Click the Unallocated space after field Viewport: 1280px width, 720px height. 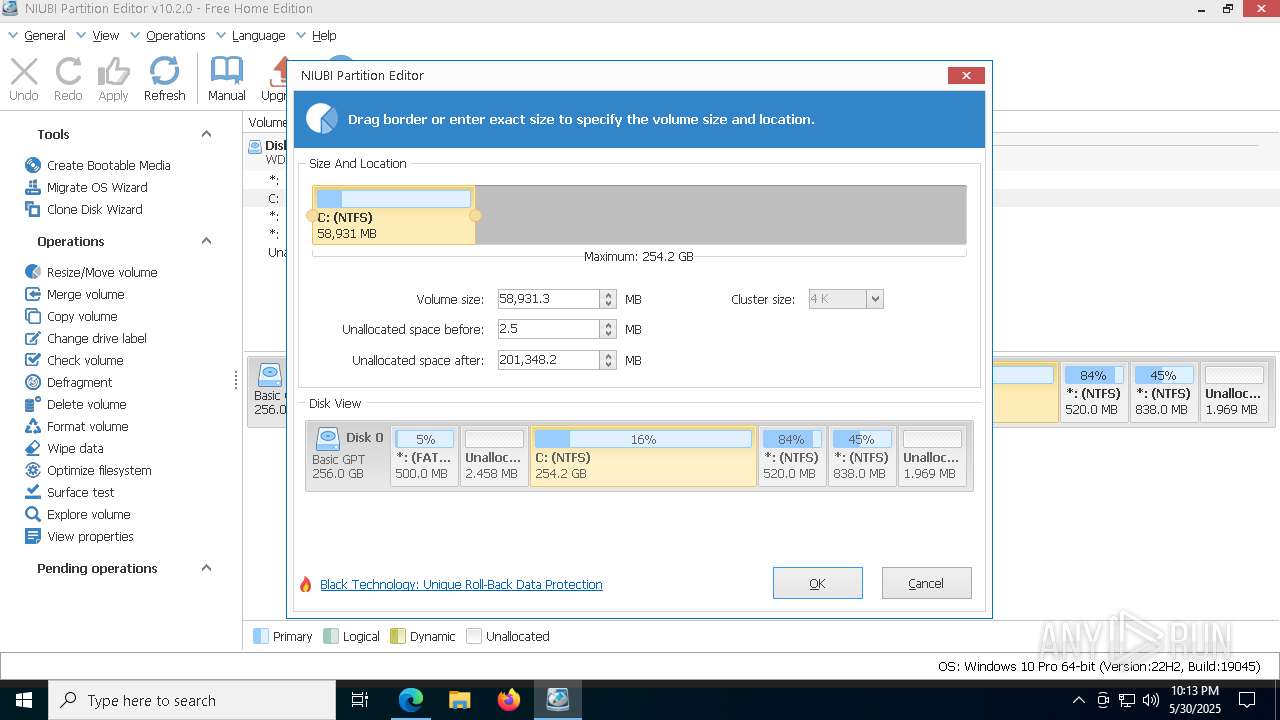coord(549,360)
